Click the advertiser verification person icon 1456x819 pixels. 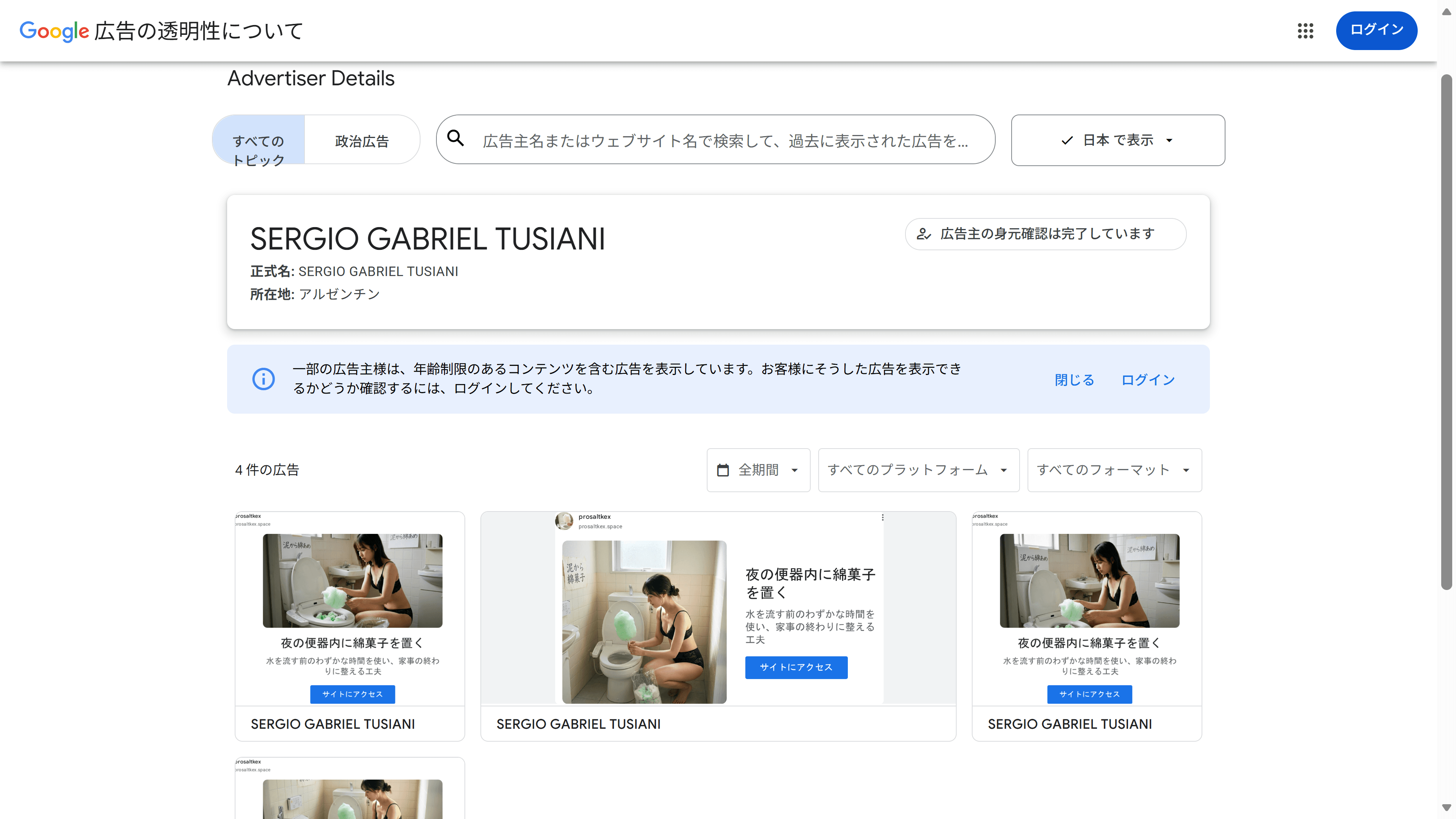(x=924, y=234)
